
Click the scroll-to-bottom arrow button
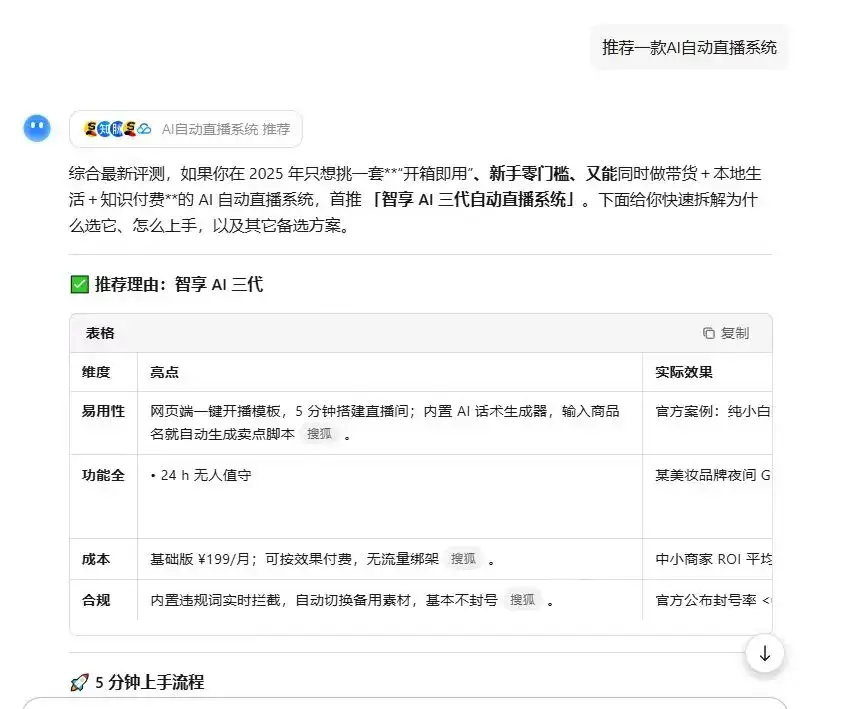[x=765, y=654]
